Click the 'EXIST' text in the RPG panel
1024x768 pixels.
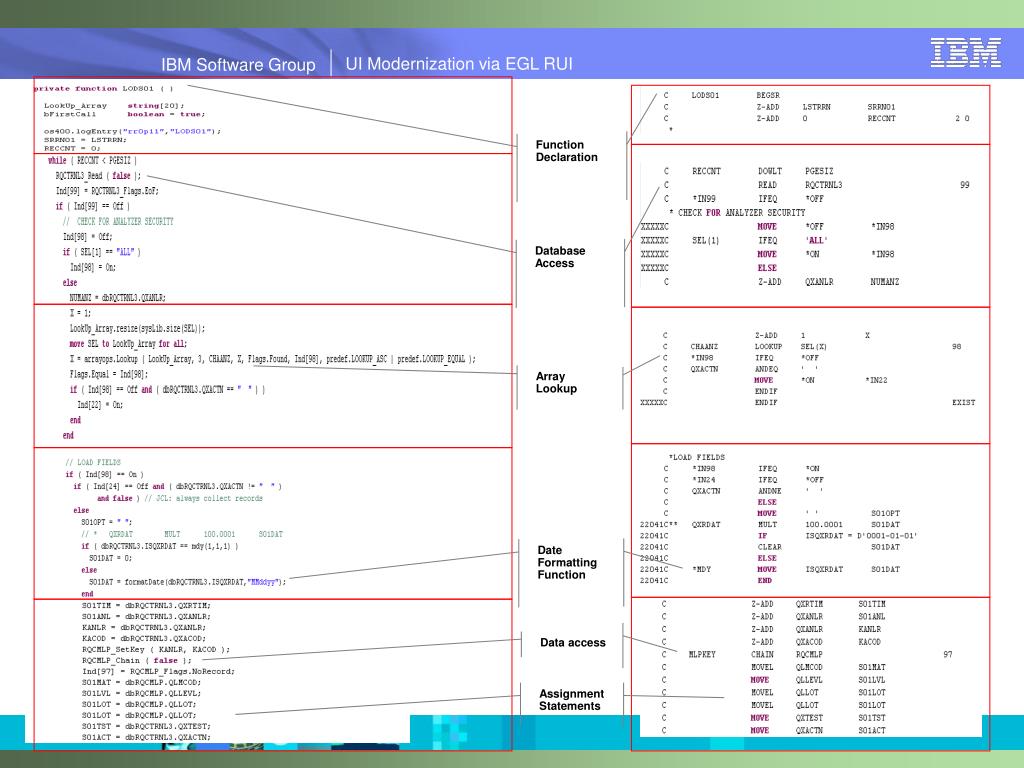[964, 402]
